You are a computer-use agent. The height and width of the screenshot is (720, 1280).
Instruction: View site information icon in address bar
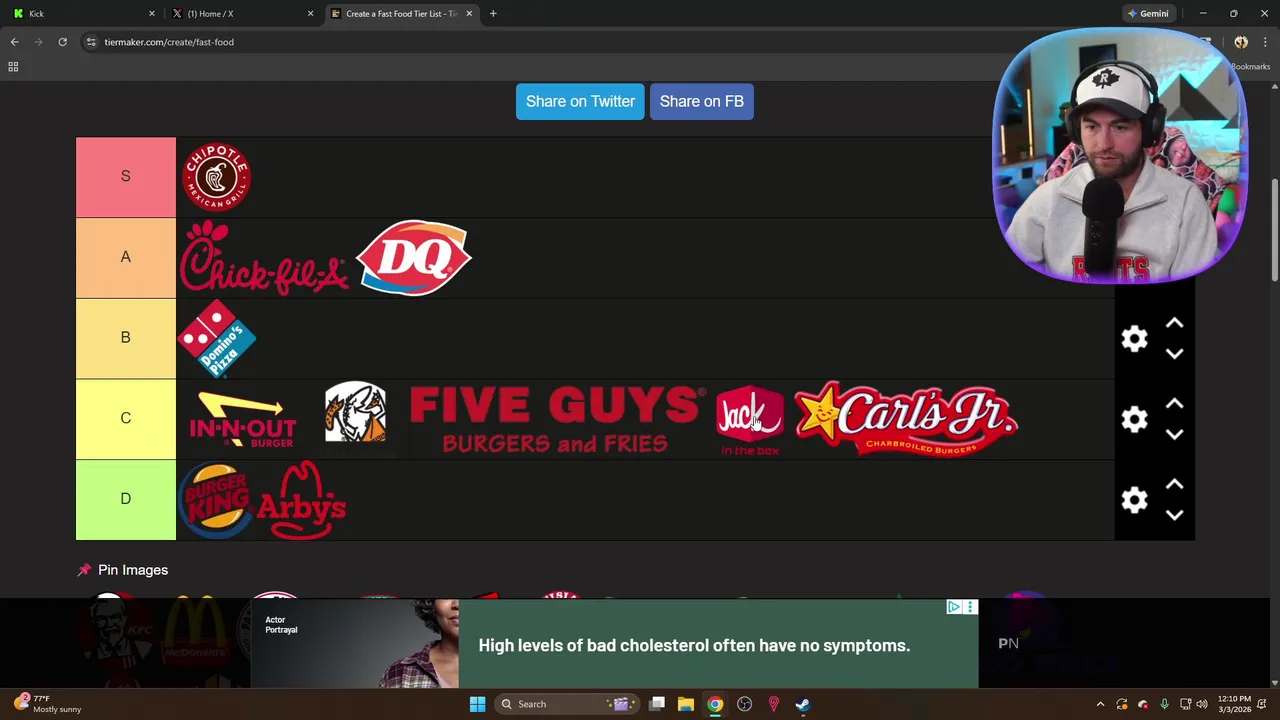pyautogui.click(x=91, y=42)
